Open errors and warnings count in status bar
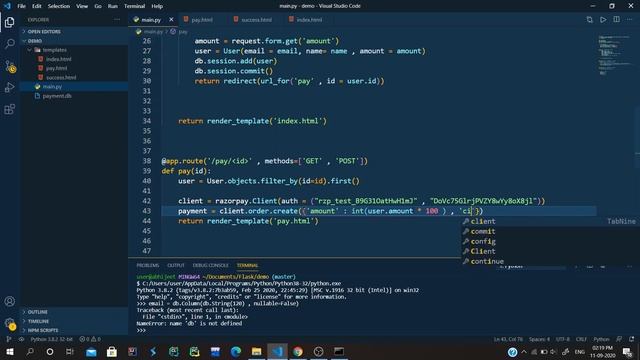The width and height of the screenshot is (640, 360). click(90, 339)
